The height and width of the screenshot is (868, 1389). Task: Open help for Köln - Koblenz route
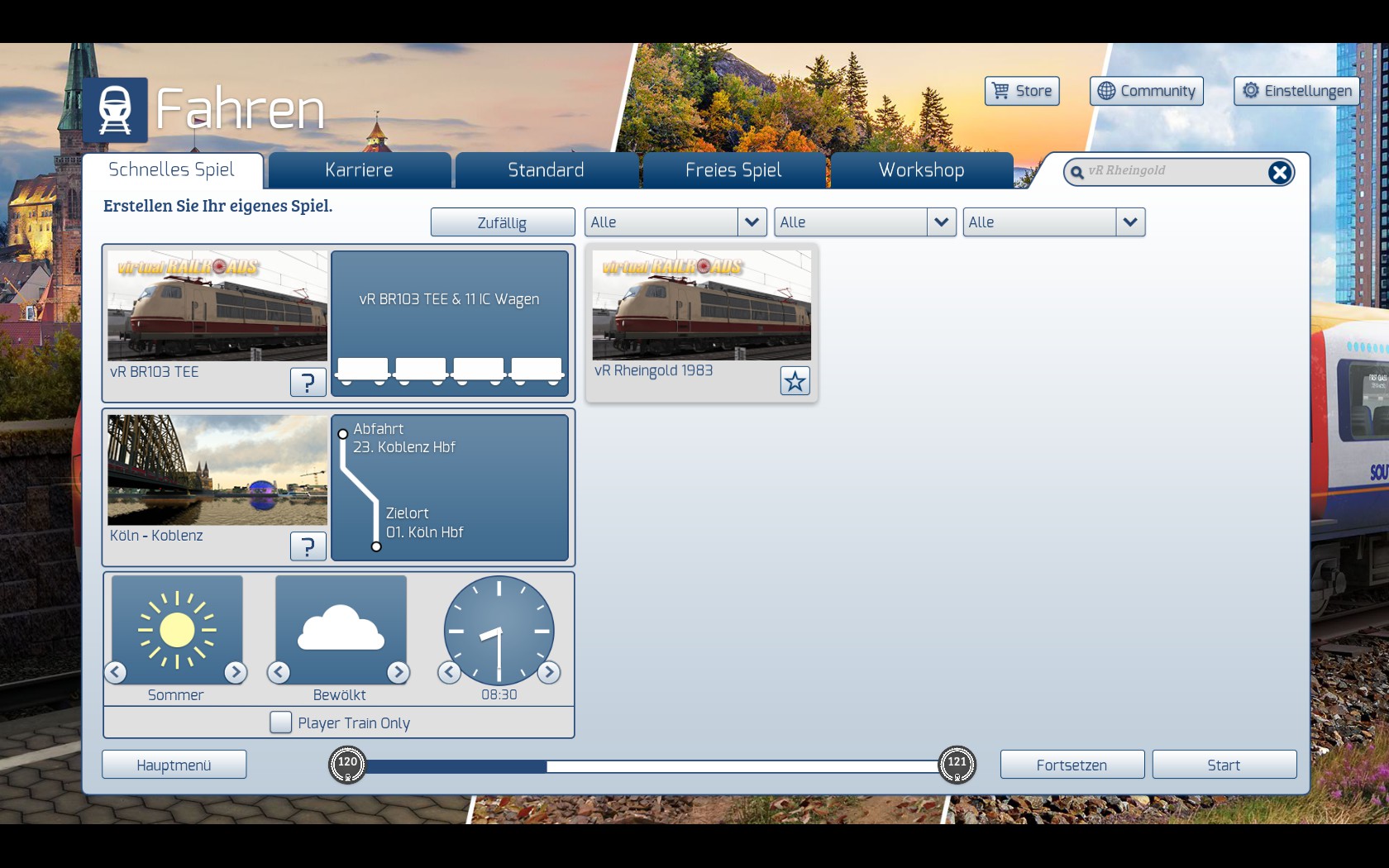(308, 546)
